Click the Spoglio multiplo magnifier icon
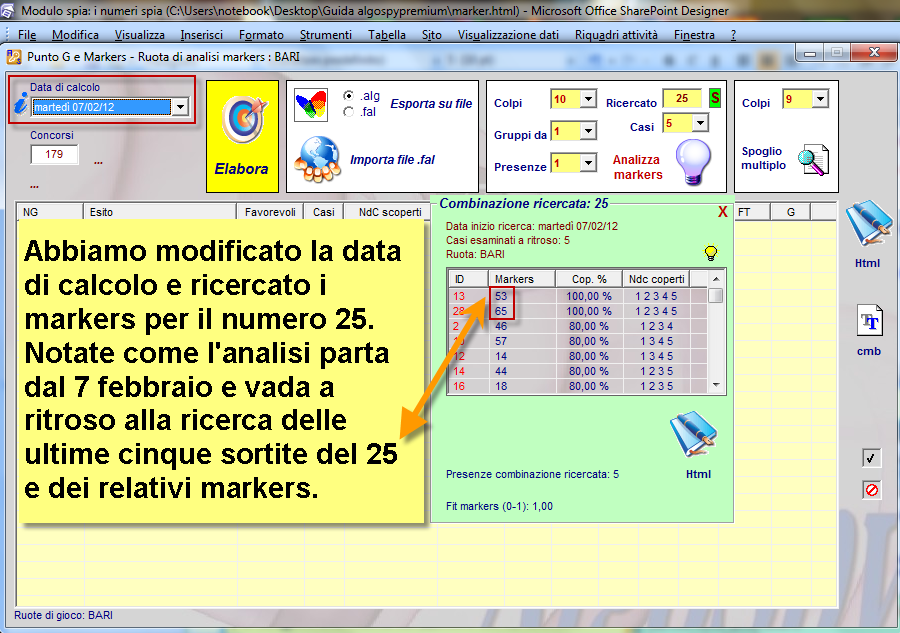The image size is (900, 633). click(x=813, y=160)
